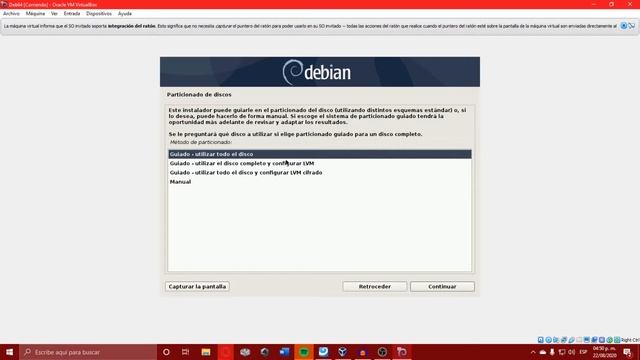Viewport: 640px width, 360px height.
Task: Open the Windows Start menu
Action: 9,352
